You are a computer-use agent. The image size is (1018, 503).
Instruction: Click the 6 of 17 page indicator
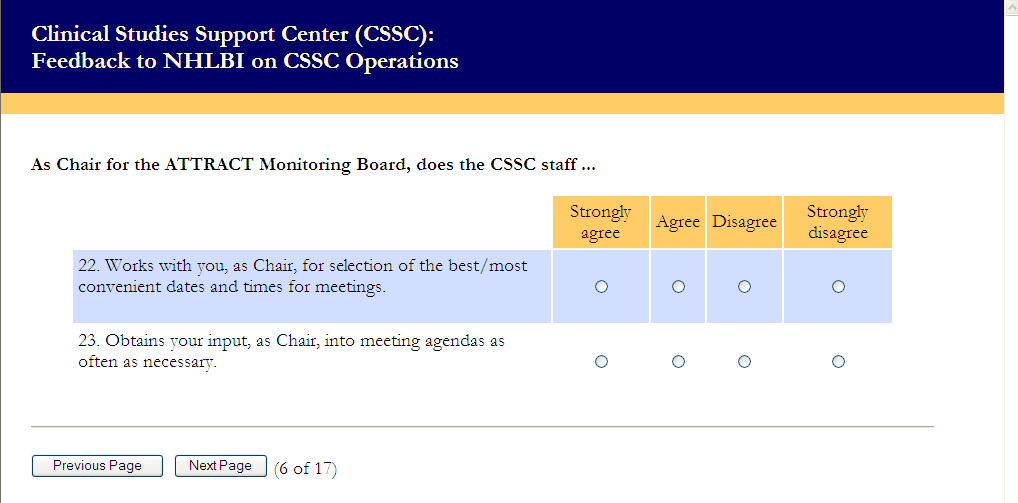point(305,468)
